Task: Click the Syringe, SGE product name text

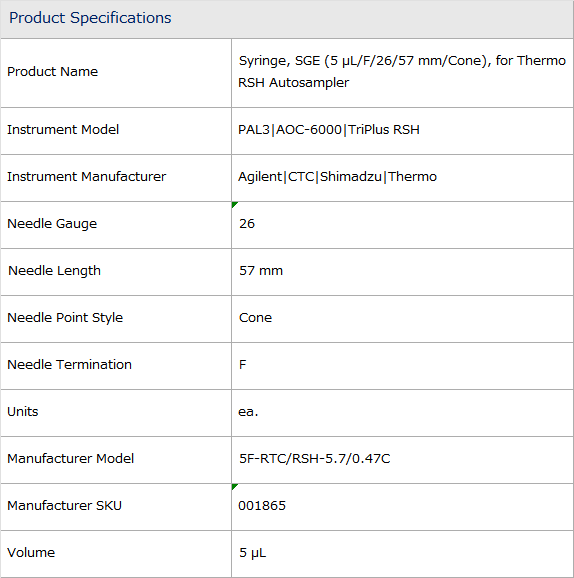Action: click(x=402, y=72)
